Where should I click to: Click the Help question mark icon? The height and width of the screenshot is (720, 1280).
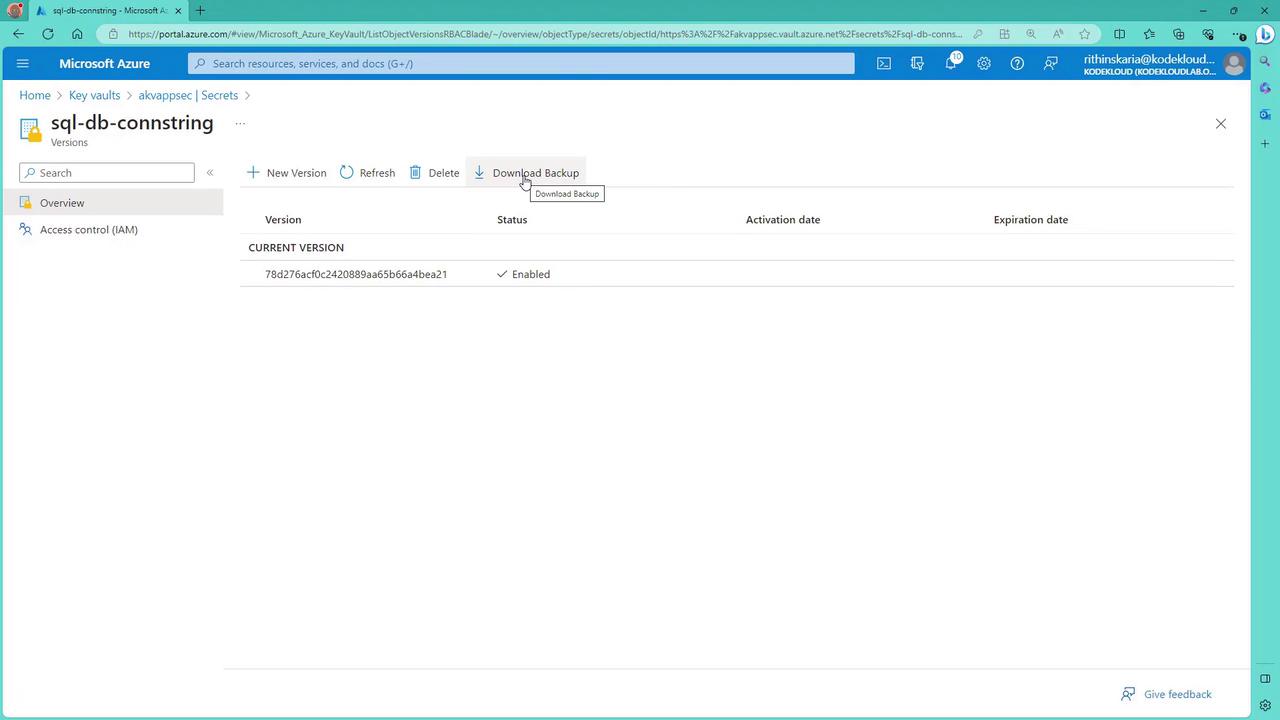coord(1017,63)
